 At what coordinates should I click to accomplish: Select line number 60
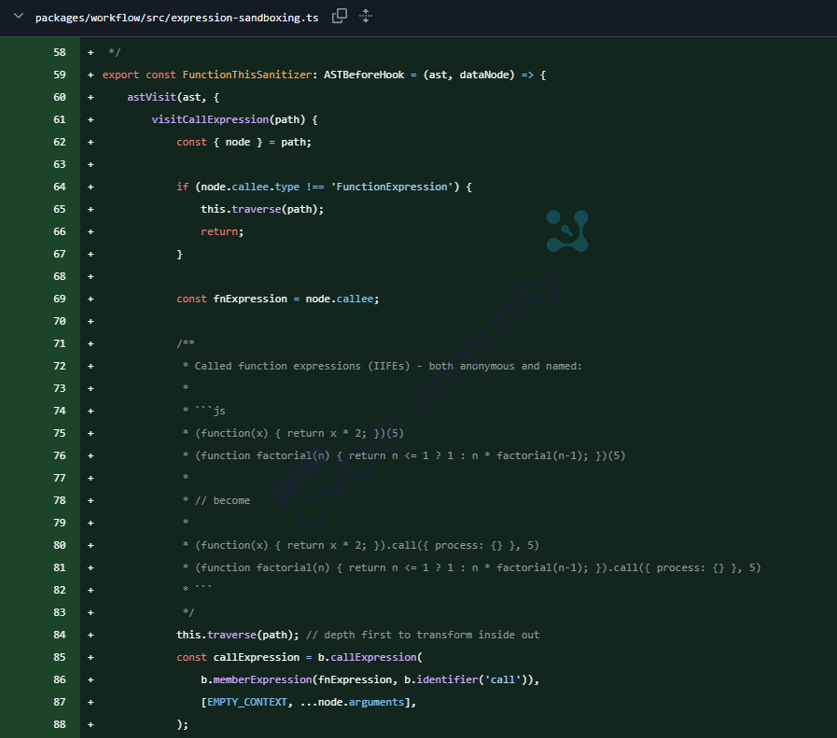click(59, 97)
